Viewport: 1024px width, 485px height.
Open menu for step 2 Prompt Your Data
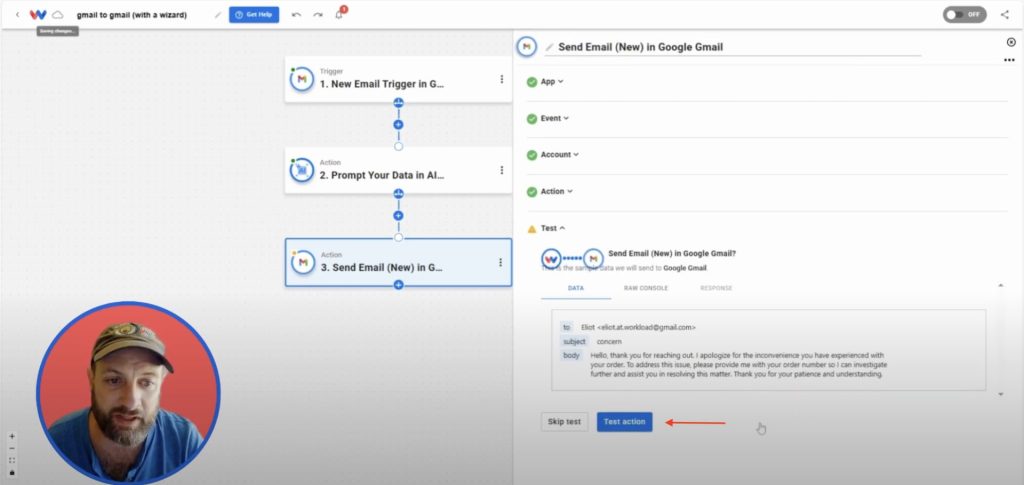coord(502,170)
